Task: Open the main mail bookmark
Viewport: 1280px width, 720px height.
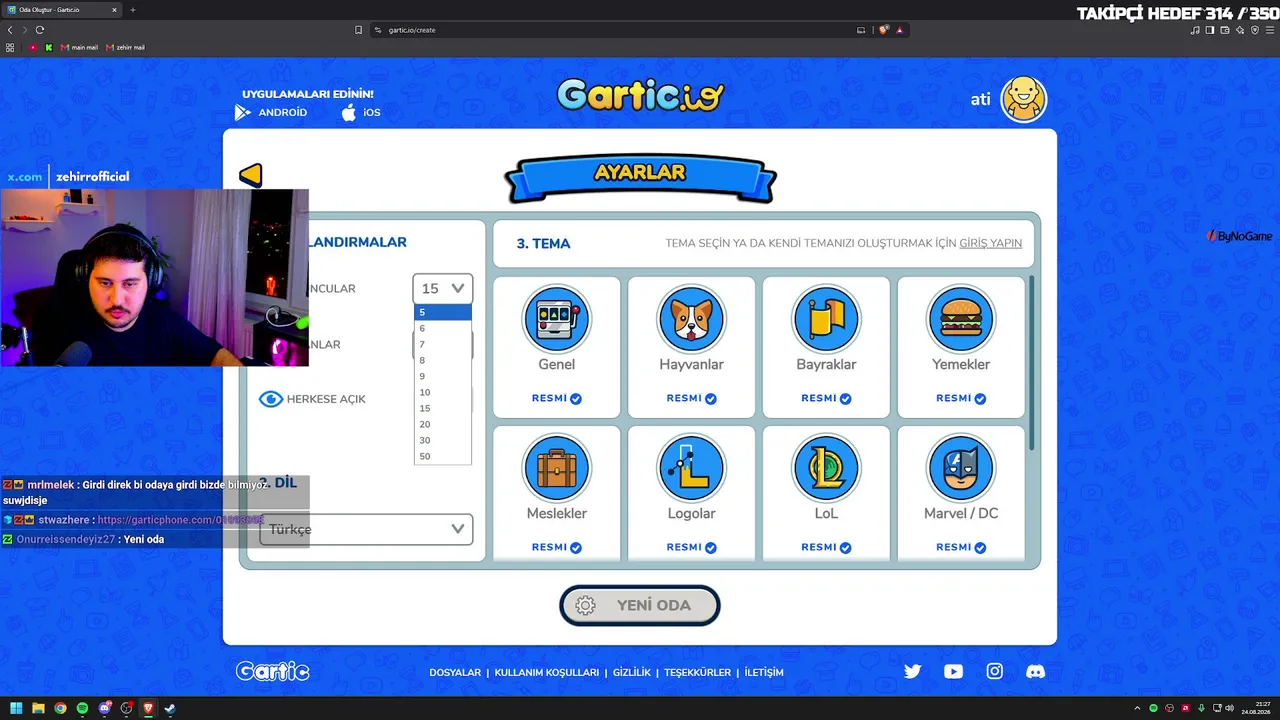Action: pyautogui.click(x=79, y=47)
